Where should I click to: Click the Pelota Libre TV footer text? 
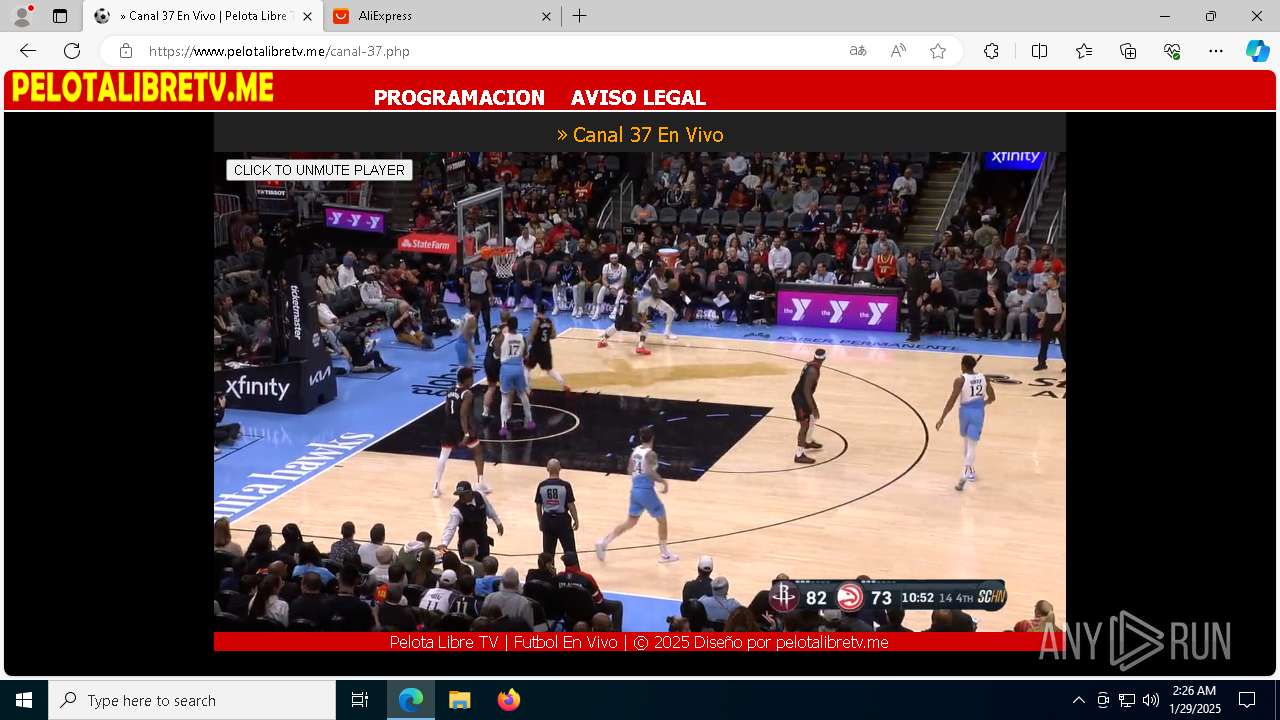(639, 642)
